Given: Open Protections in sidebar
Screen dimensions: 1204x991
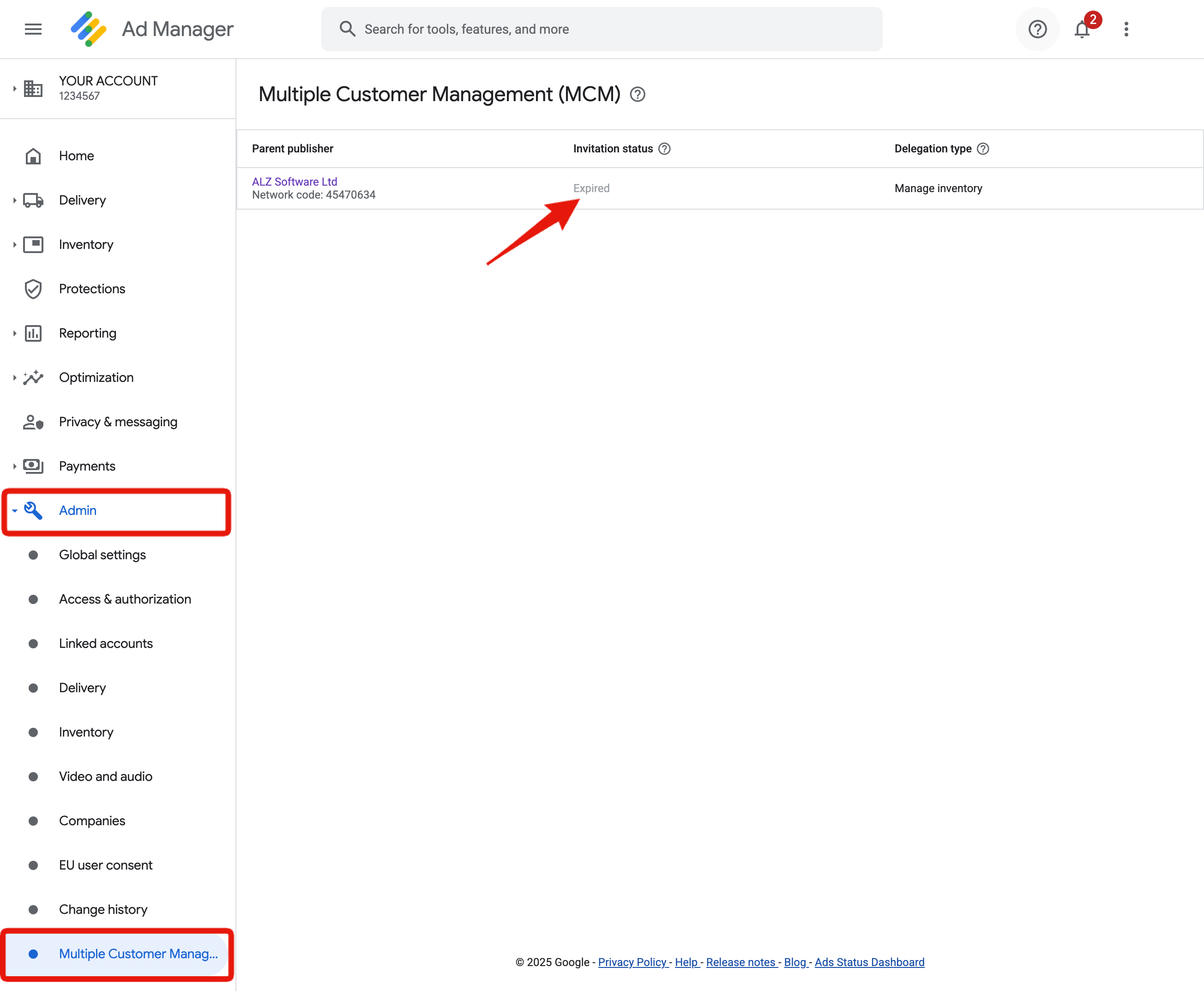Looking at the screenshot, I should [x=92, y=289].
